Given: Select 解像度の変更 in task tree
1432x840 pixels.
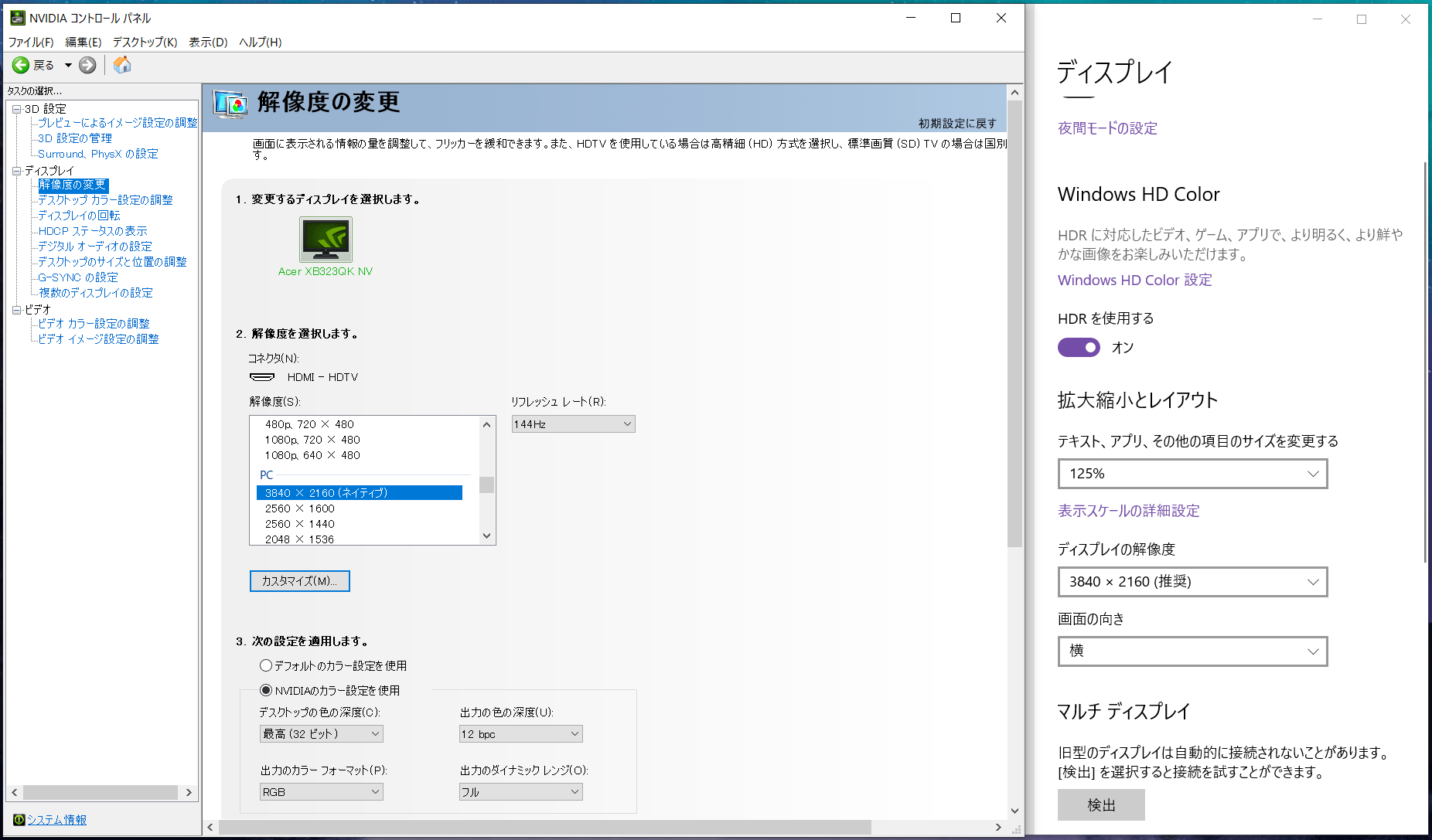Looking at the screenshot, I should (x=73, y=185).
